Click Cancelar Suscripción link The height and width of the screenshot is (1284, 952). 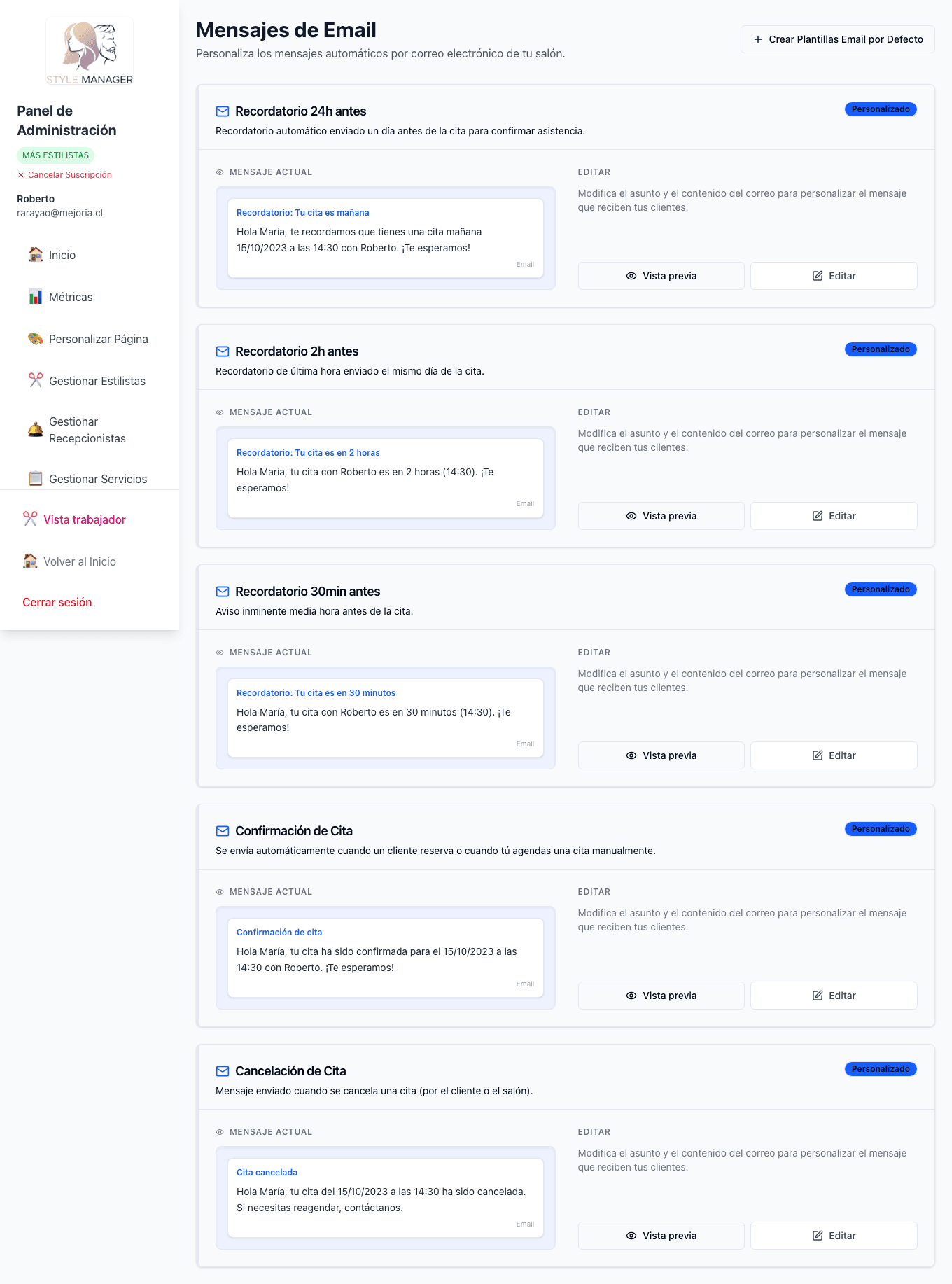tap(69, 175)
